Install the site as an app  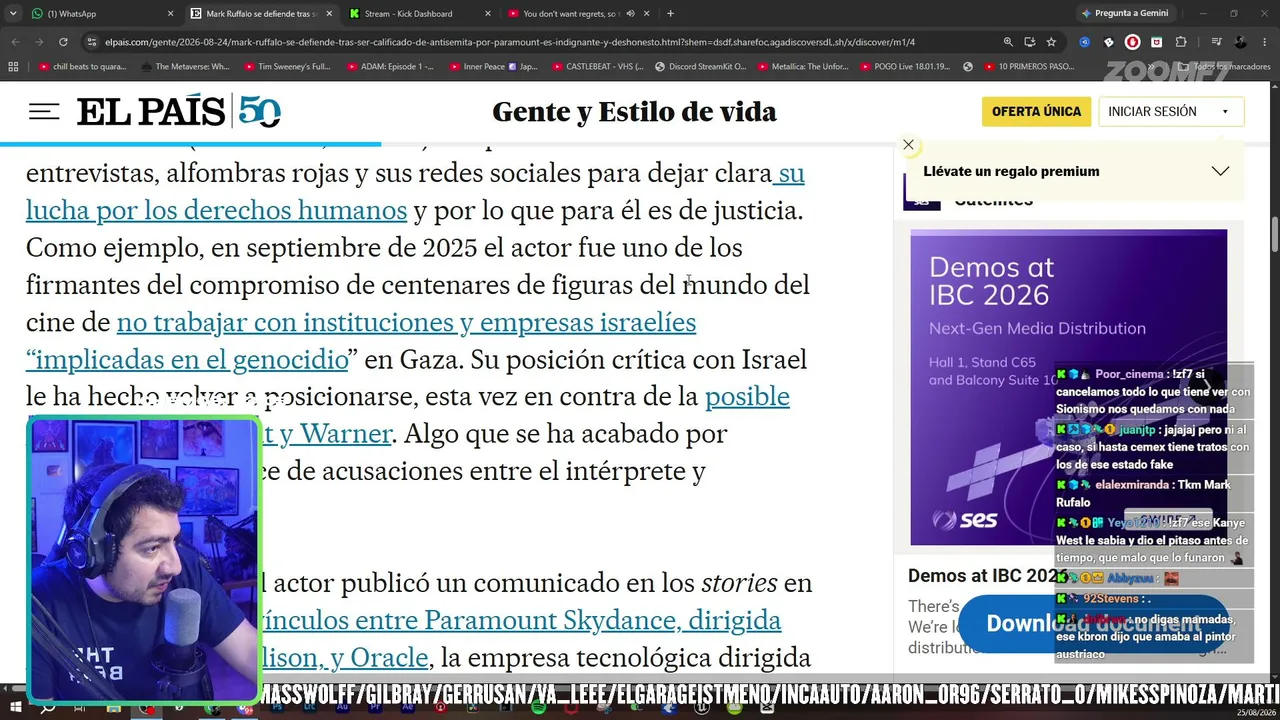tap(1030, 42)
